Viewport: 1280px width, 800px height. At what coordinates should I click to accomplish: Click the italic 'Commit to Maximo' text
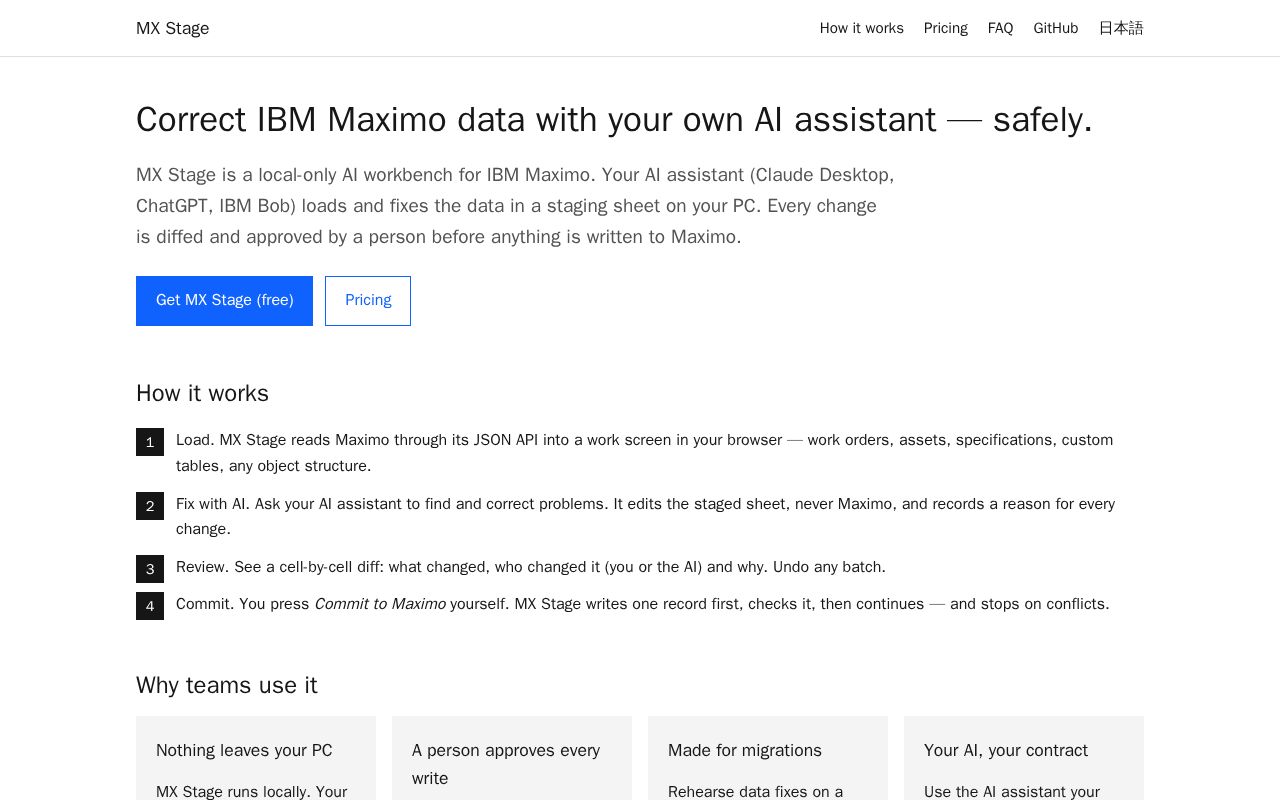(x=380, y=604)
